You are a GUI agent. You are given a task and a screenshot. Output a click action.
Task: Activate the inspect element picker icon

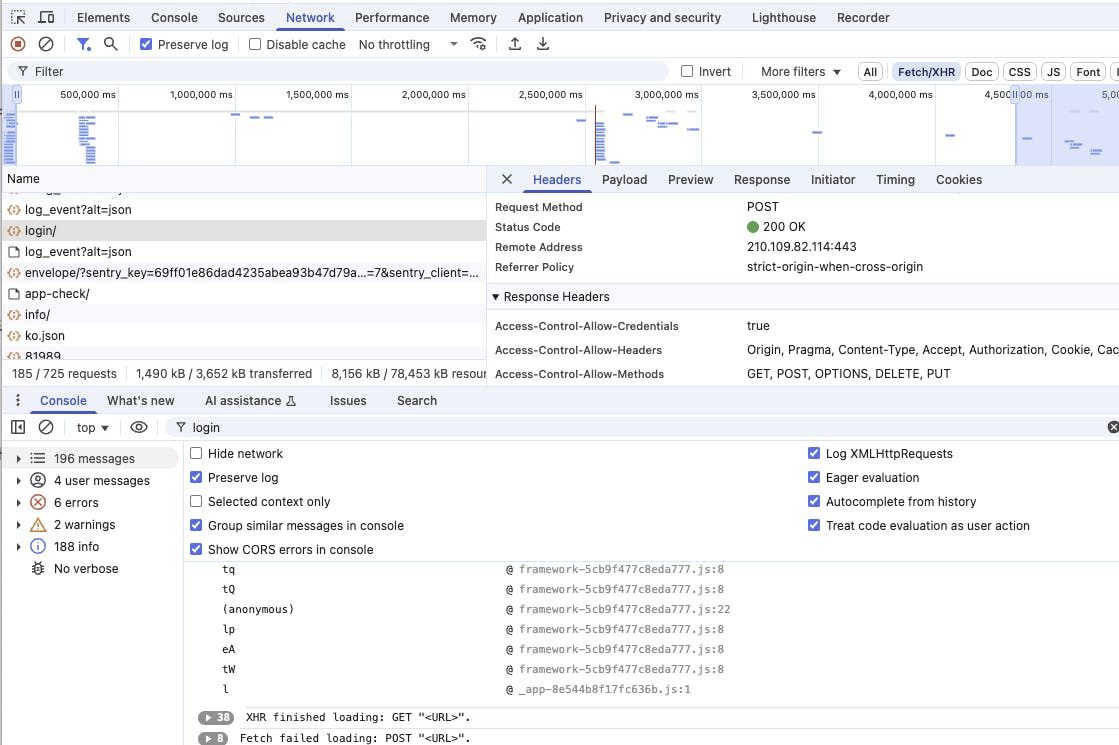pos(18,17)
